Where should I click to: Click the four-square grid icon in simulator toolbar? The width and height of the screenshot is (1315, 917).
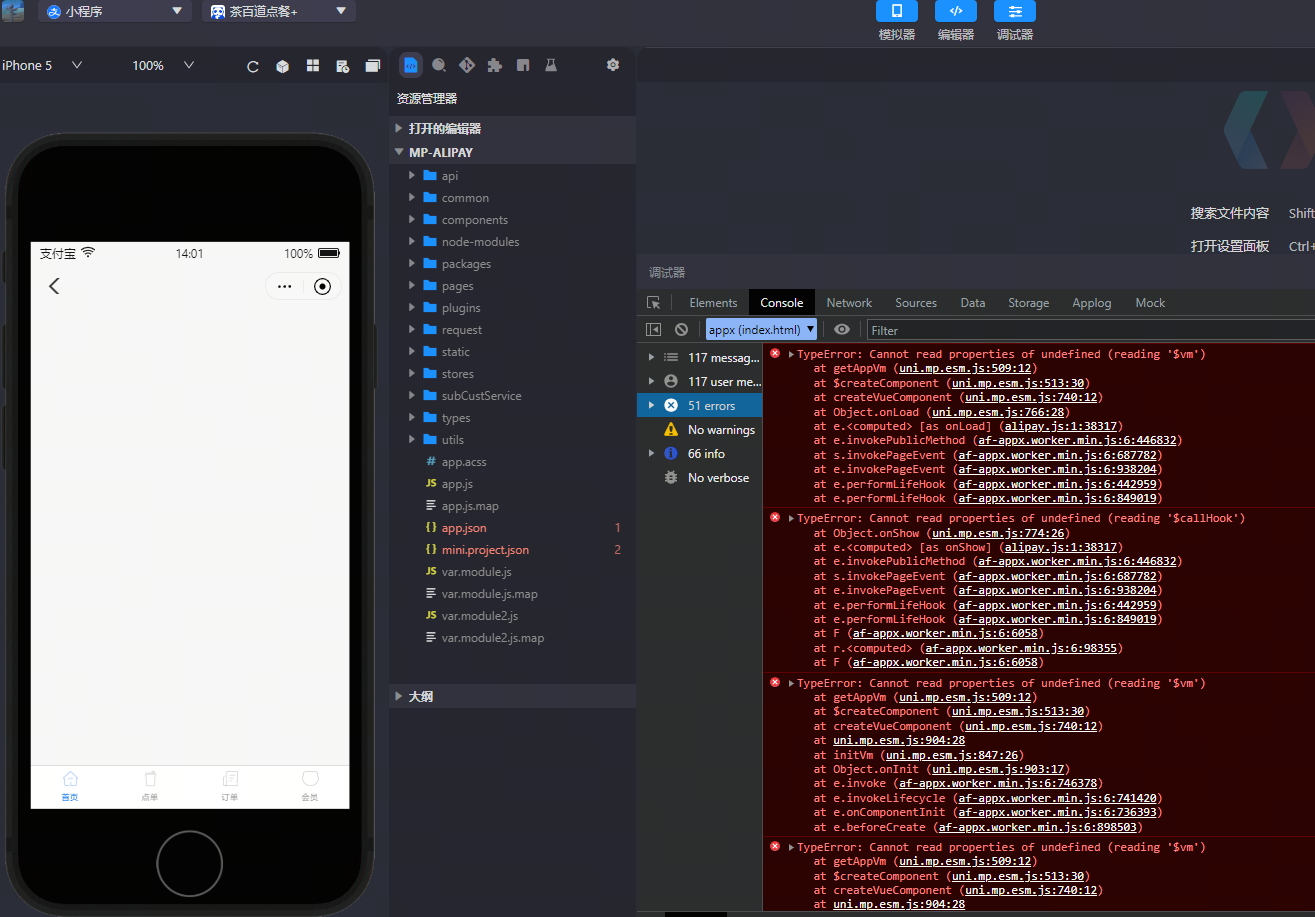(x=313, y=66)
